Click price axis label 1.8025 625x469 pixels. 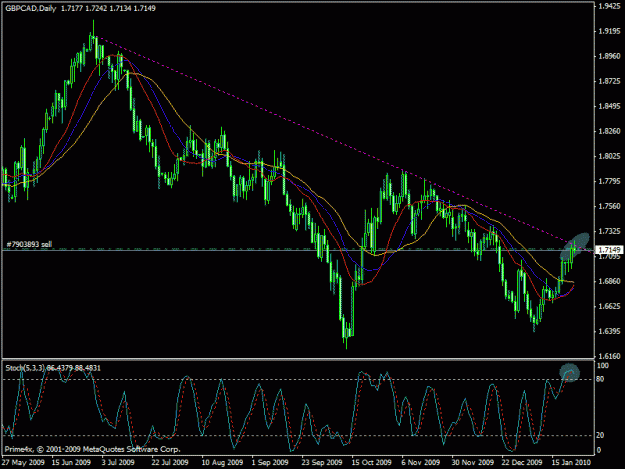pyautogui.click(x=609, y=156)
